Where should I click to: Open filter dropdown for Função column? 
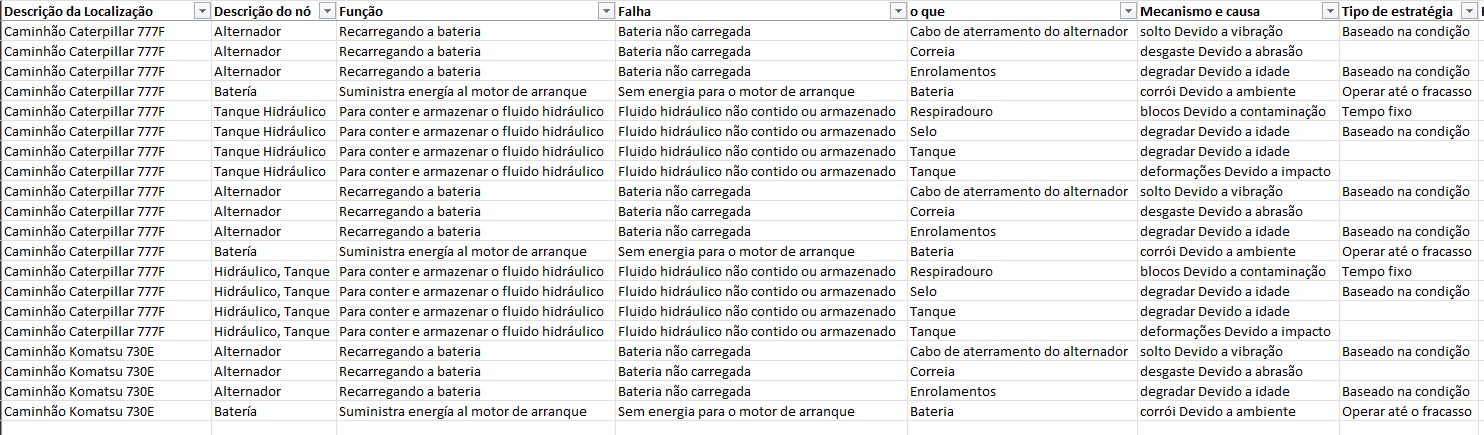tap(606, 11)
